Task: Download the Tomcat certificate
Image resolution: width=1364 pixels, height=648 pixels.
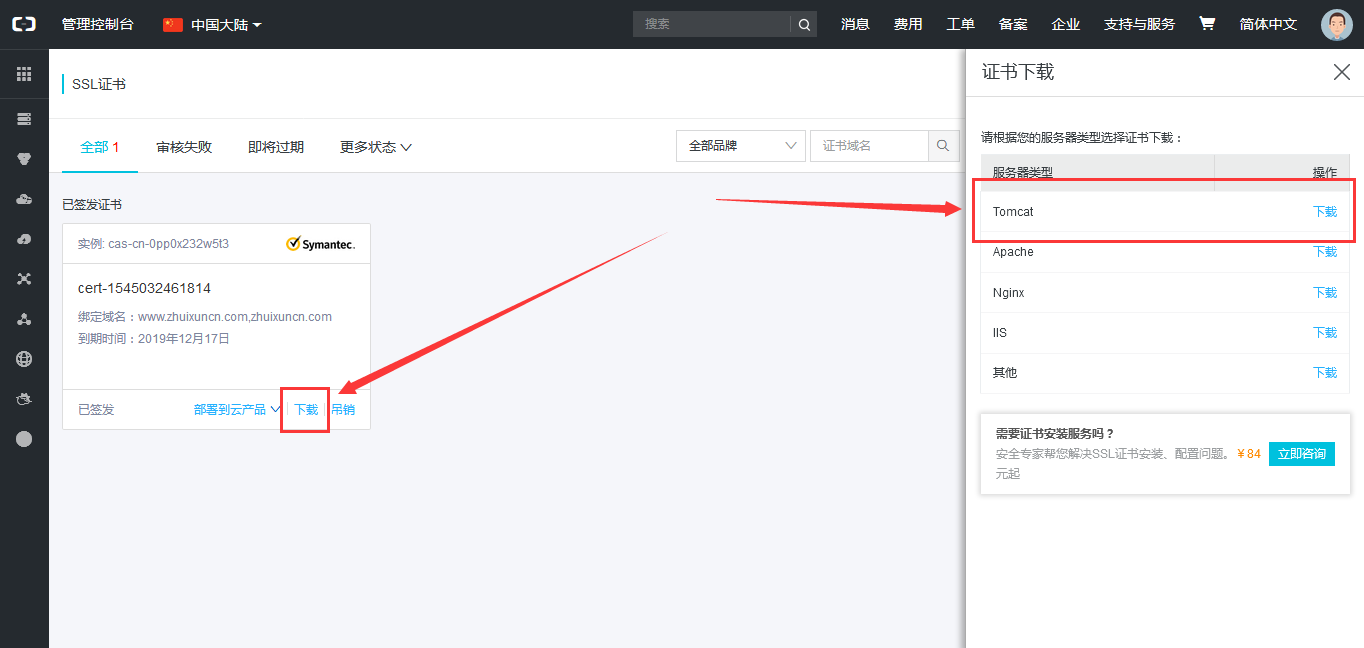Action: [1324, 211]
